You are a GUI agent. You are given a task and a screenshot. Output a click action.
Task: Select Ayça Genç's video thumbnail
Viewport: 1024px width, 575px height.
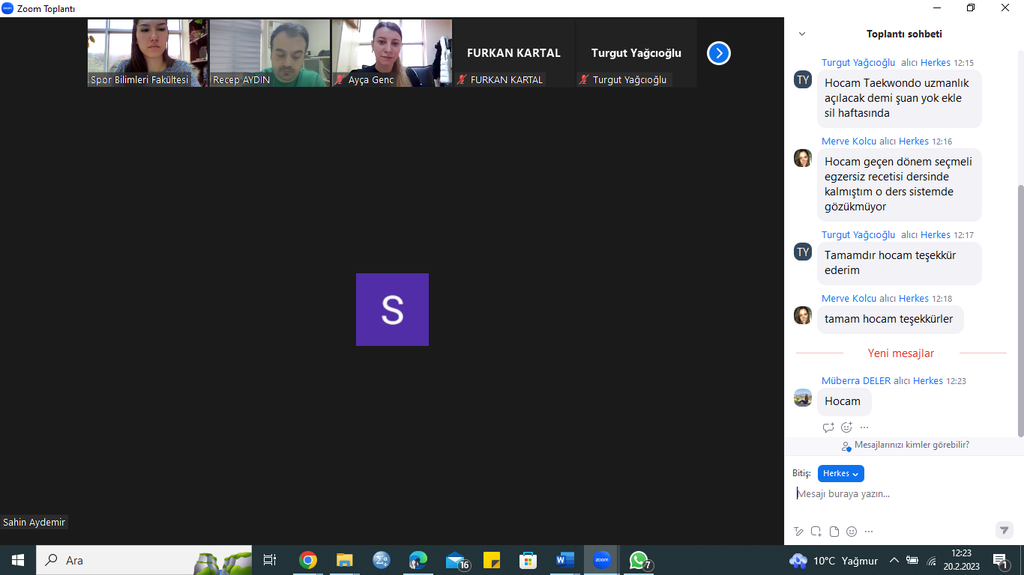pyautogui.click(x=391, y=53)
